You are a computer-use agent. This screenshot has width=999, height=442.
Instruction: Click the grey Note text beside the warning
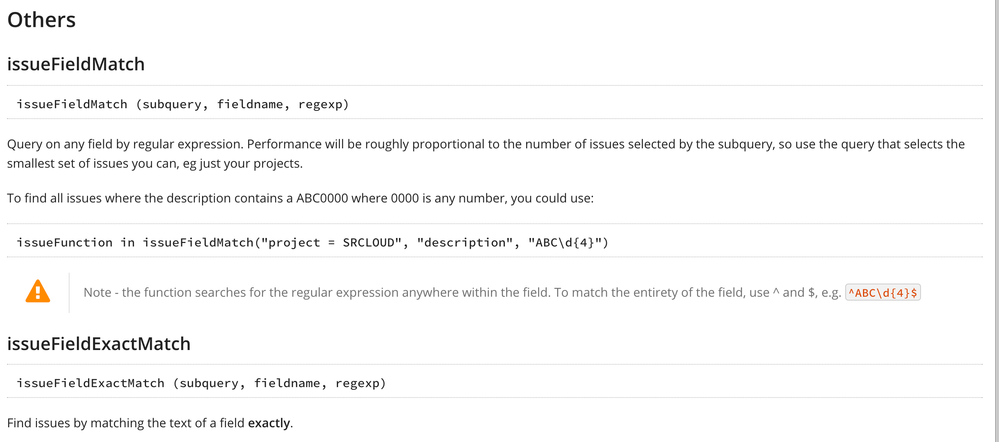pos(463,293)
